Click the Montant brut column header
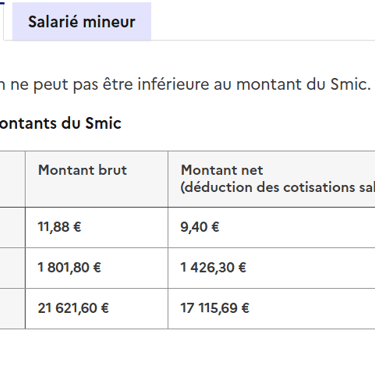Image resolution: width=375 pixels, height=366 pixels. pyautogui.click(x=97, y=179)
